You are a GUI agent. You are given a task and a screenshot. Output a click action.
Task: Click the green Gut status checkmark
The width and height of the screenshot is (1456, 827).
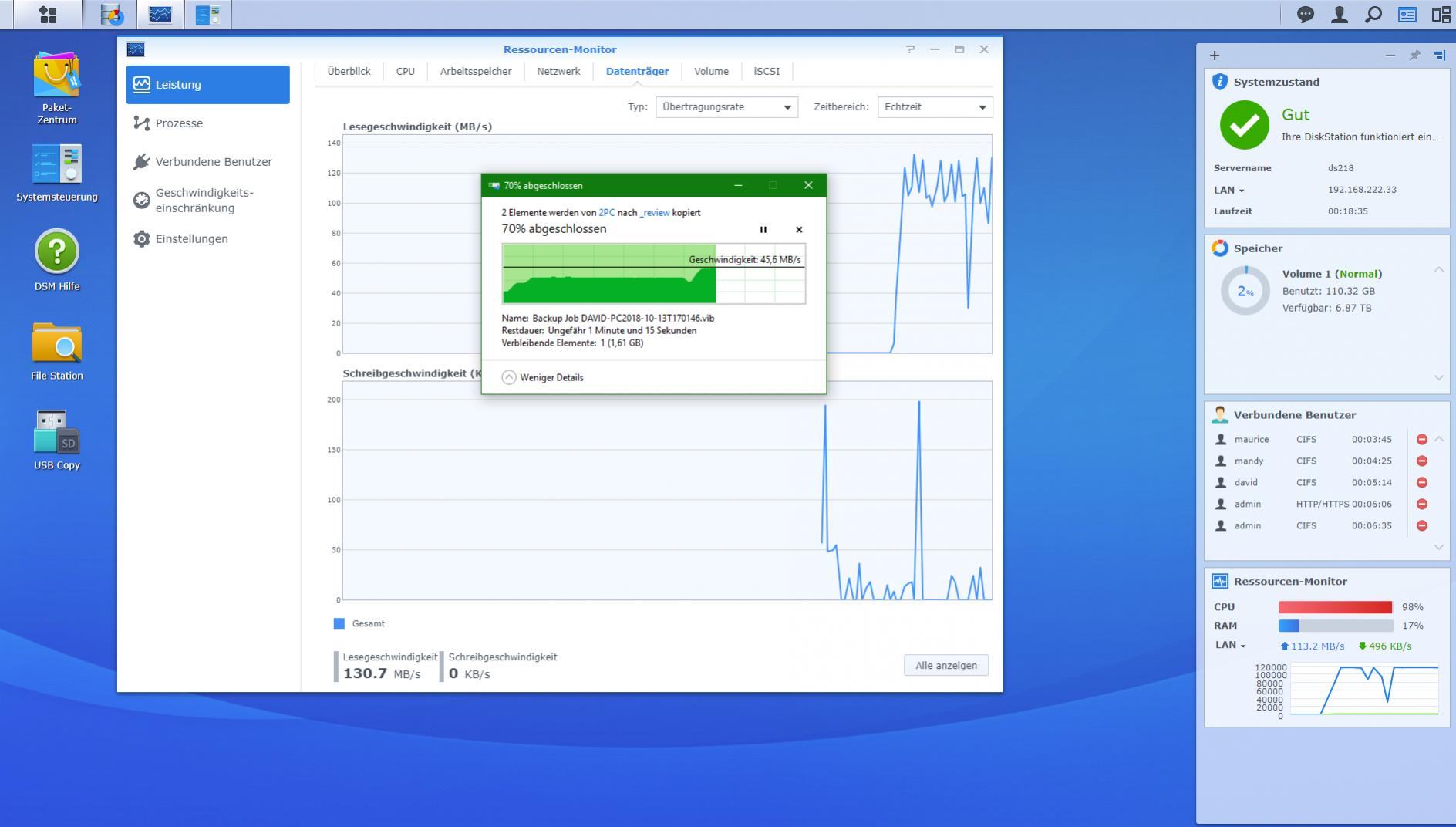[x=1244, y=125]
